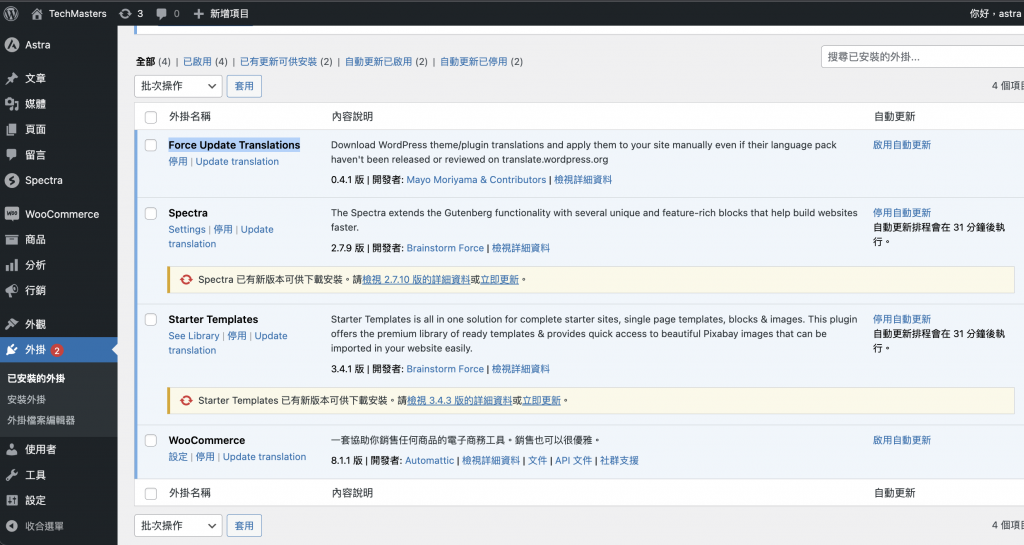
Task: Open the comments bubble icon
Action: tap(161, 14)
